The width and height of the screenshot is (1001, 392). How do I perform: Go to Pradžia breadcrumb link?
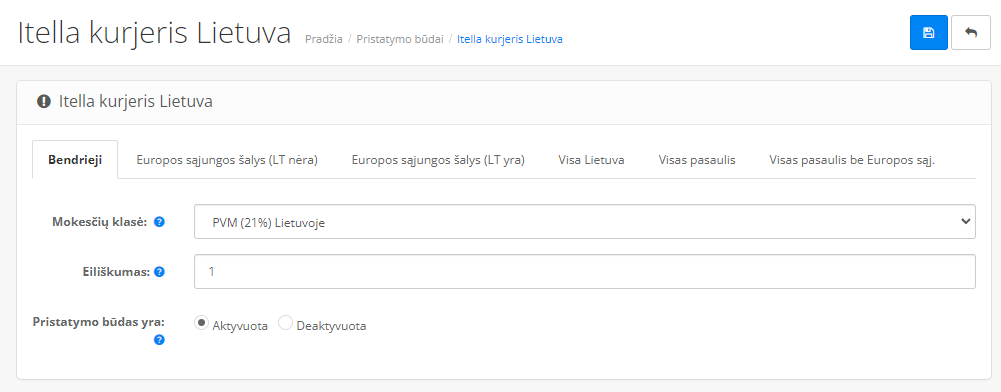click(324, 39)
